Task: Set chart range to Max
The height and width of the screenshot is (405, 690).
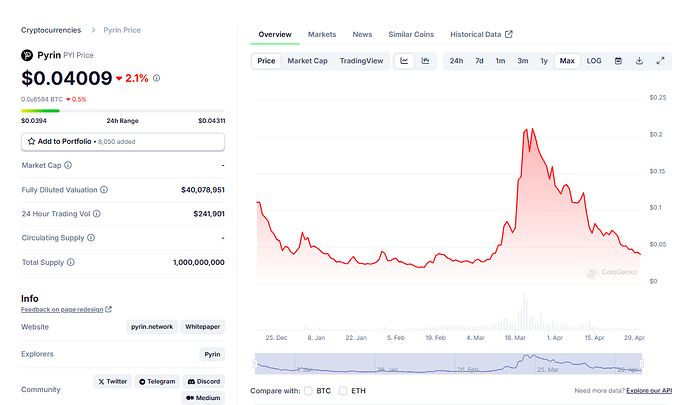Action: 567,61
